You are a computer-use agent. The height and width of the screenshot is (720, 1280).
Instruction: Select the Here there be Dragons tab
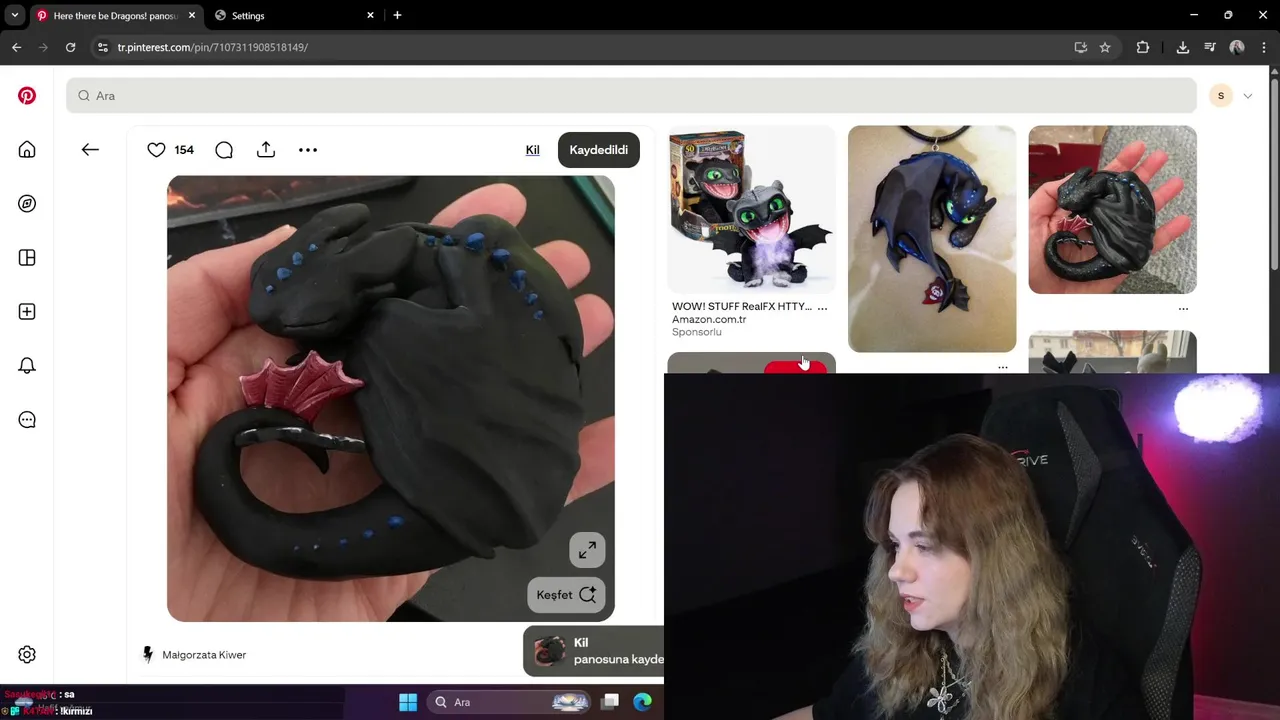click(x=116, y=16)
